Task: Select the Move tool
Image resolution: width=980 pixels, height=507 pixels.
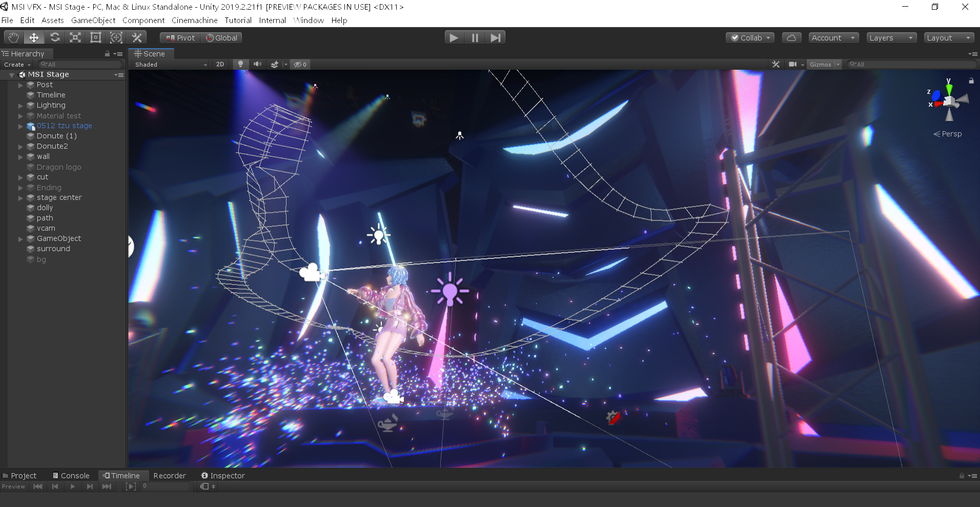Action: click(x=34, y=38)
